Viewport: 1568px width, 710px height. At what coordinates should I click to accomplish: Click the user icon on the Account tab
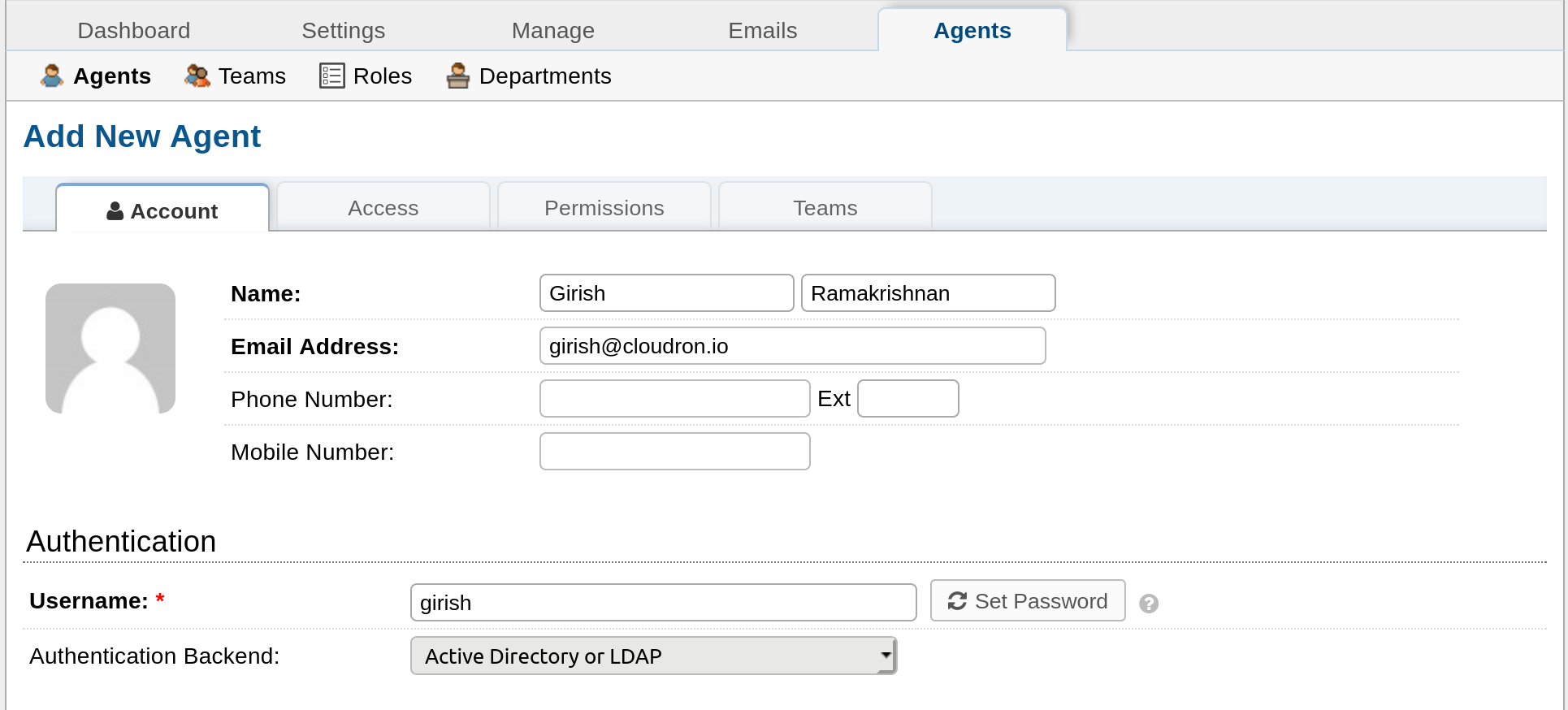[x=115, y=211]
